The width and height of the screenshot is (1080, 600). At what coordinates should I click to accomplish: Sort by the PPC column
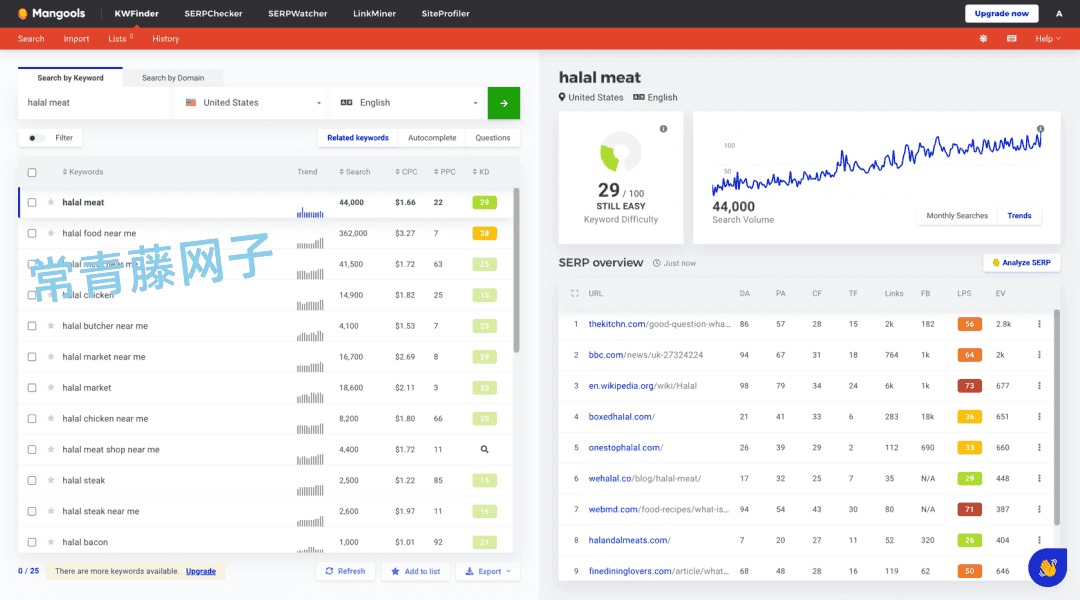coord(445,172)
